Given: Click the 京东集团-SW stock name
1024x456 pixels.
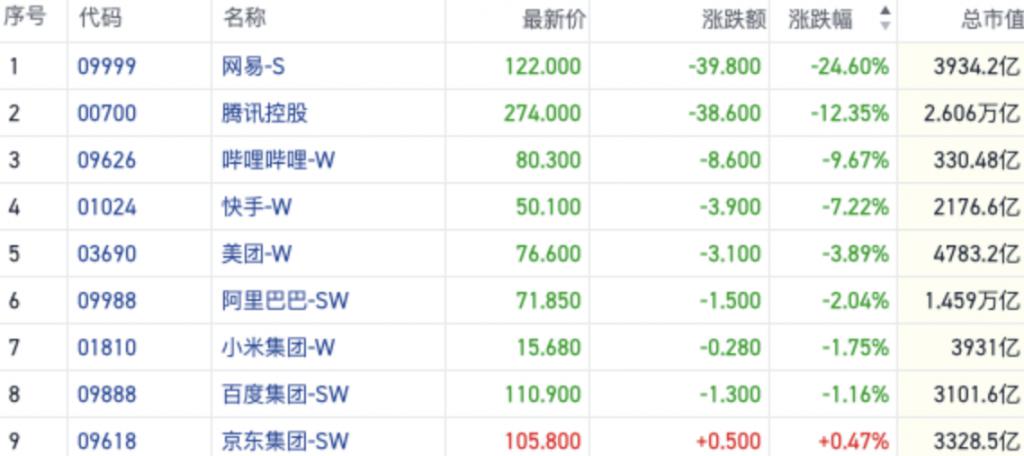Looking at the screenshot, I should (x=285, y=441).
